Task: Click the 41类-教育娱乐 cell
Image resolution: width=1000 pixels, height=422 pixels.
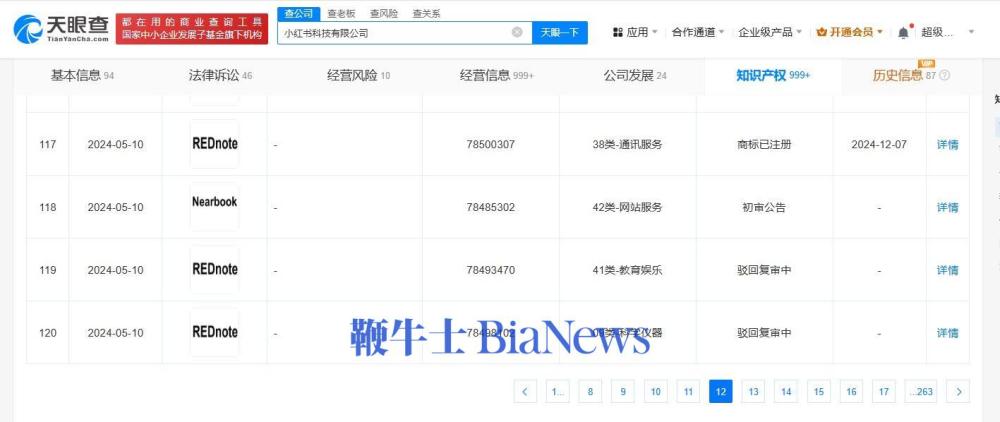Action: click(628, 270)
